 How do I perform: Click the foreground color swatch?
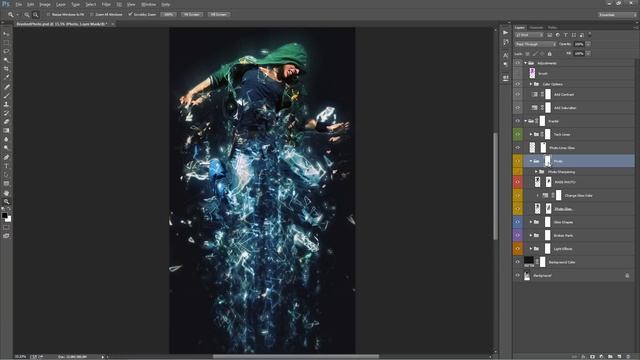pos(4,215)
